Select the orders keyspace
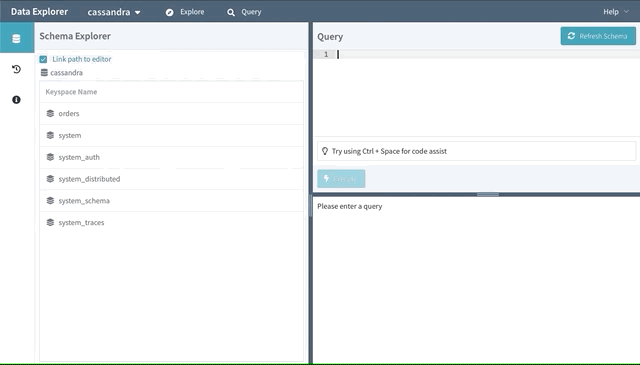The image size is (640, 365). [x=171, y=114]
